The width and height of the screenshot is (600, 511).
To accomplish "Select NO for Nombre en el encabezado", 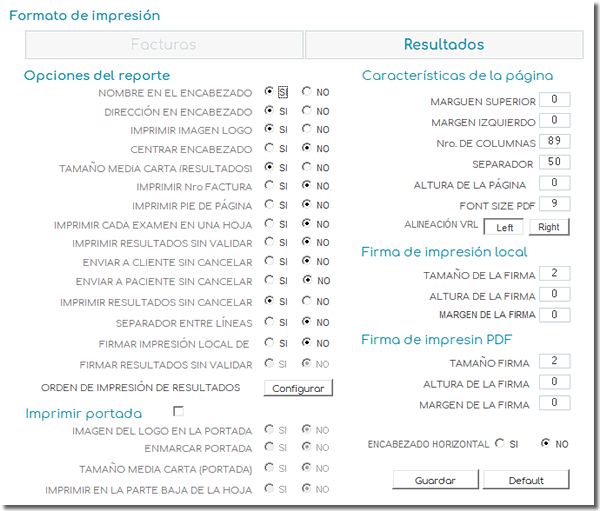I will 306,92.
